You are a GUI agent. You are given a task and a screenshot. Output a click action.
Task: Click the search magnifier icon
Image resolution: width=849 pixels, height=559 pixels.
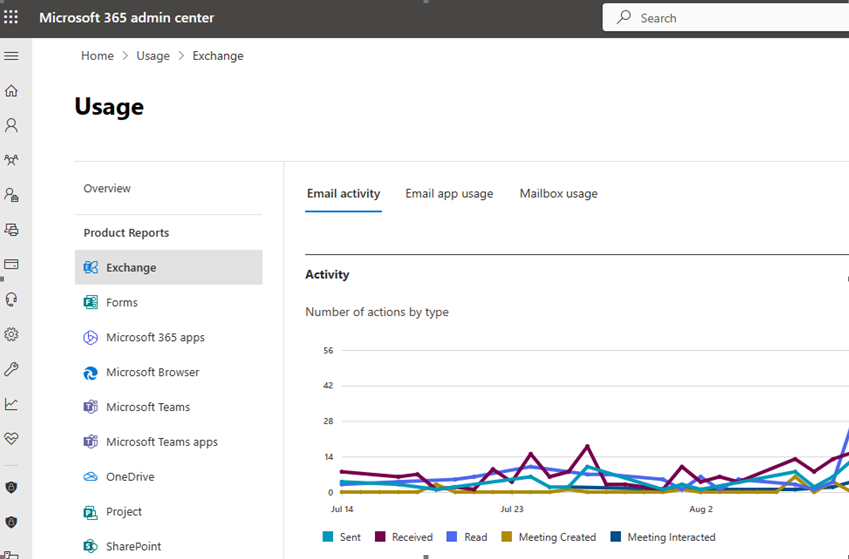624,17
